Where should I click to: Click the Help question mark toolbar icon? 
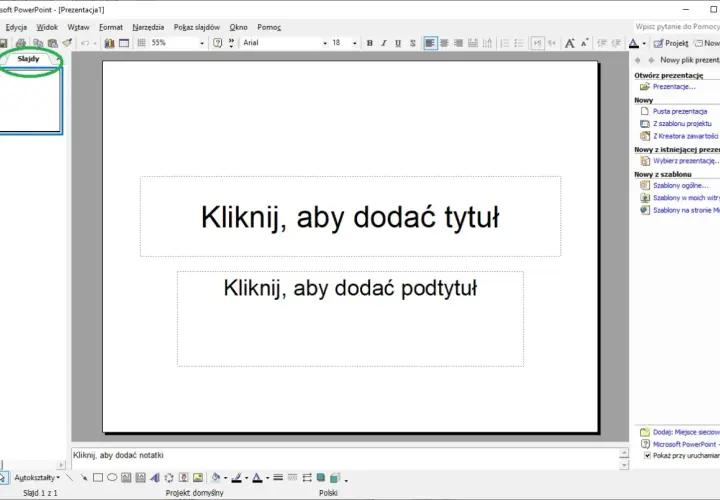(218, 43)
